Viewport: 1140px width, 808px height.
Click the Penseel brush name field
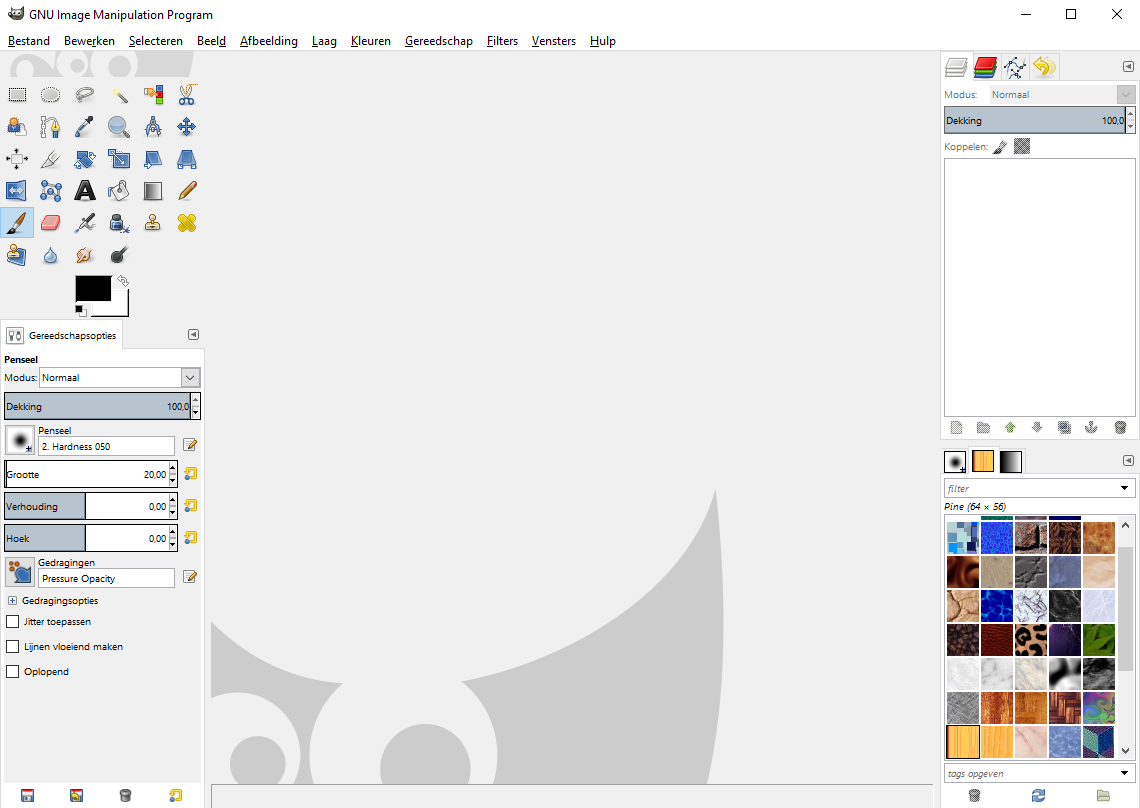[106, 446]
